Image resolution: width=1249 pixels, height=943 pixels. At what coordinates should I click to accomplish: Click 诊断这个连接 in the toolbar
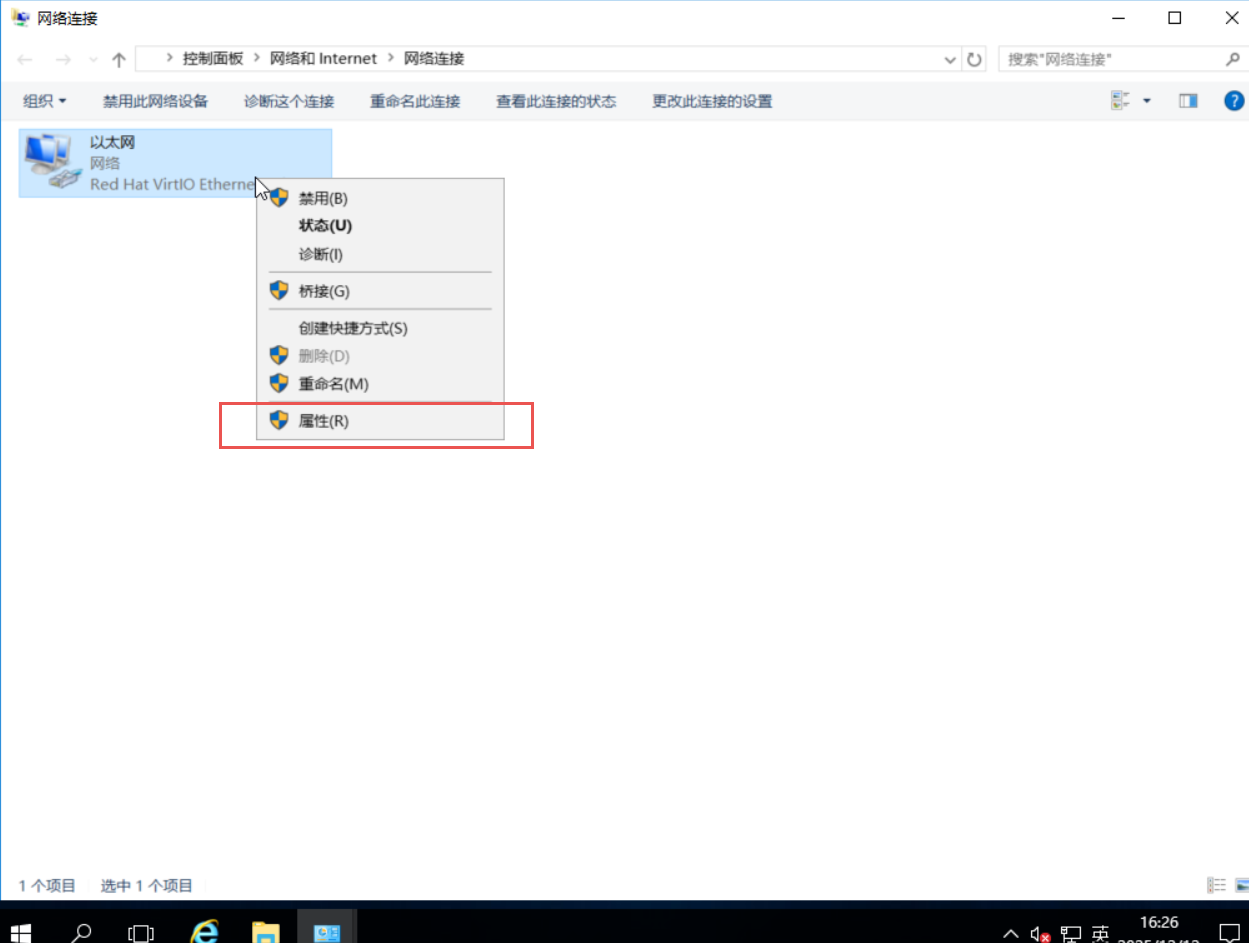pos(289,101)
